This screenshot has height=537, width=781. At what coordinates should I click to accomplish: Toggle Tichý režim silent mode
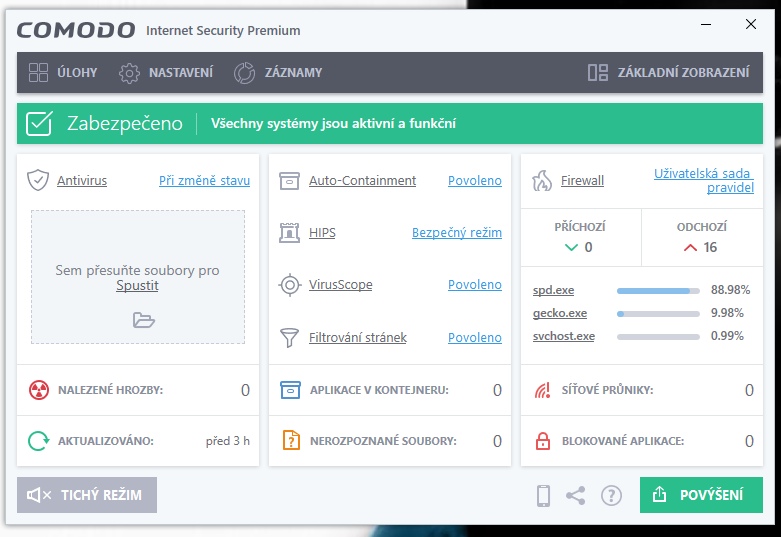(x=86, y=495)
